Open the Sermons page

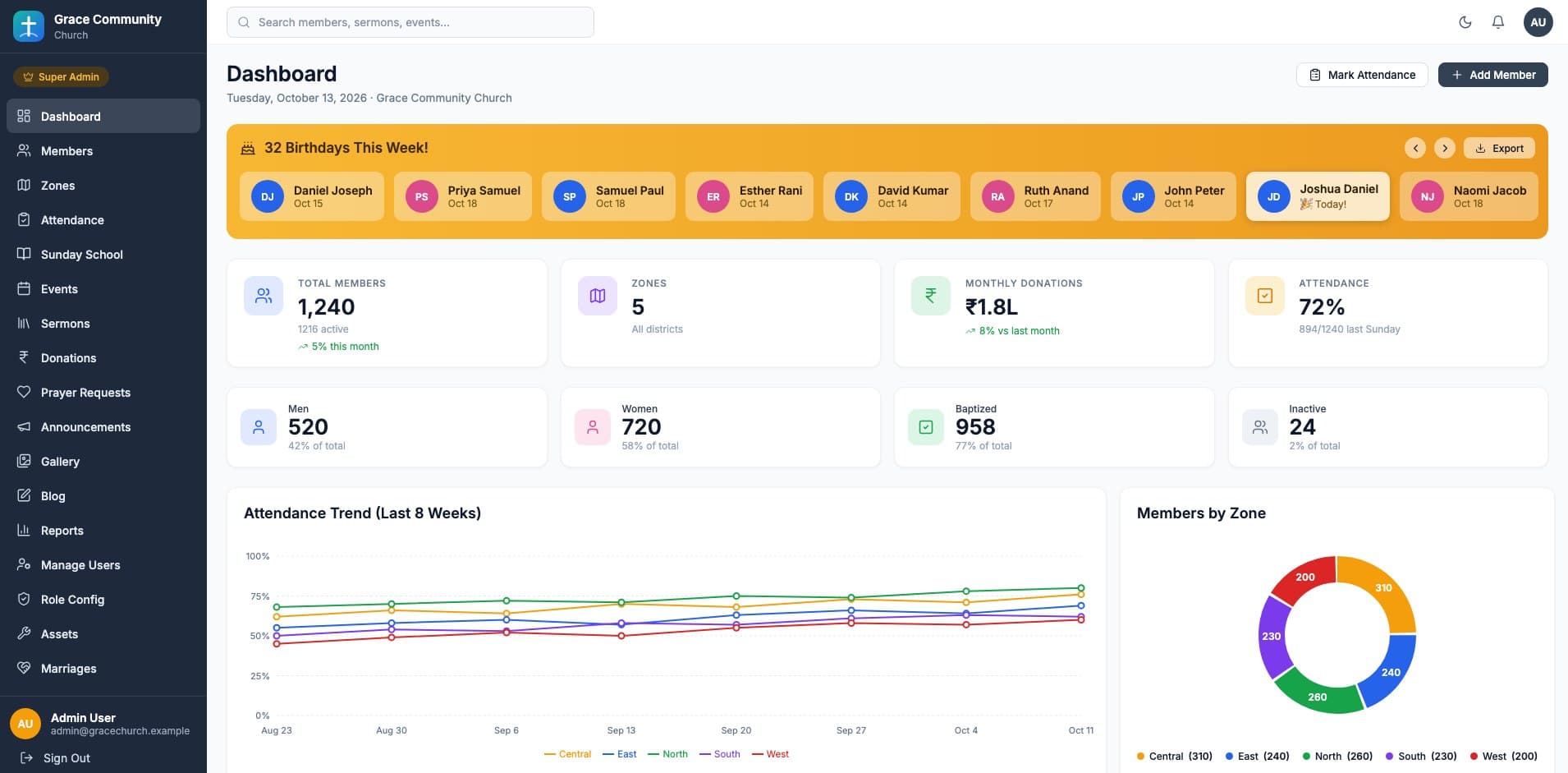tap(103, 324)
